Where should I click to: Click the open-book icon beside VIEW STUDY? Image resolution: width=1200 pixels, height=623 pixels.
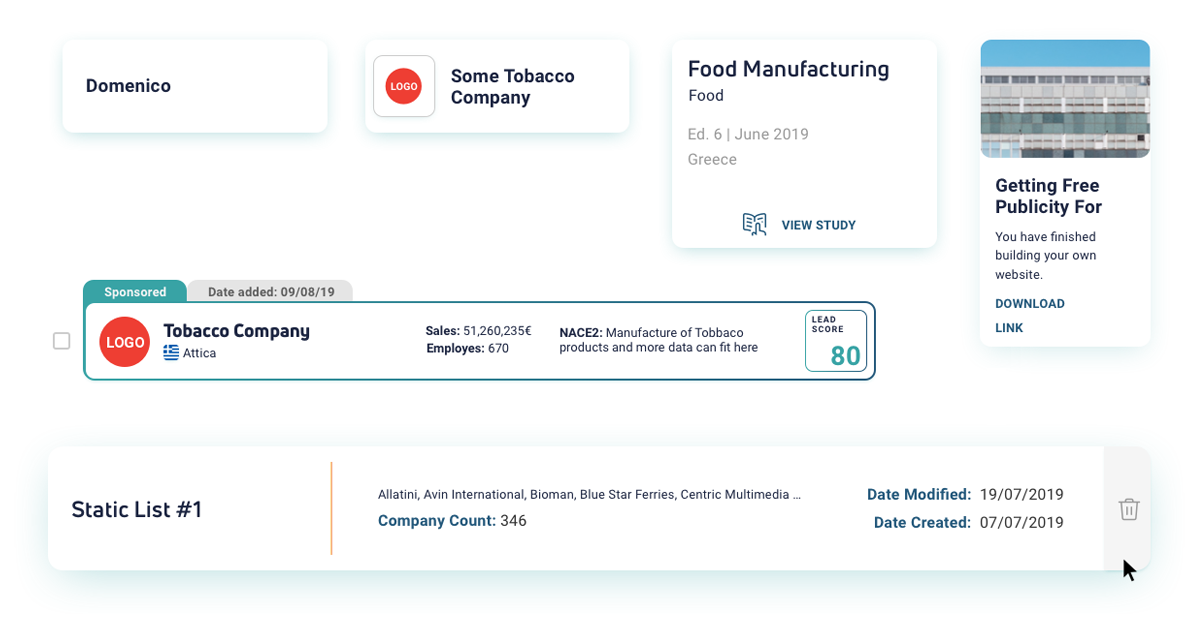tap(757, 224)
